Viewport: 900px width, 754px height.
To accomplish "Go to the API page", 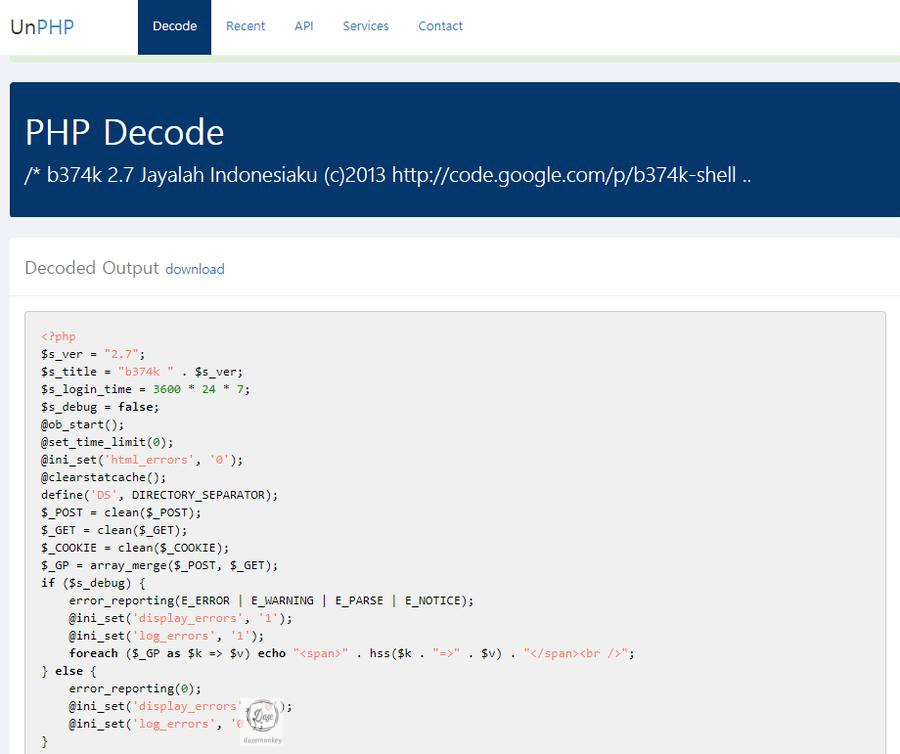I will click(304, 26).
